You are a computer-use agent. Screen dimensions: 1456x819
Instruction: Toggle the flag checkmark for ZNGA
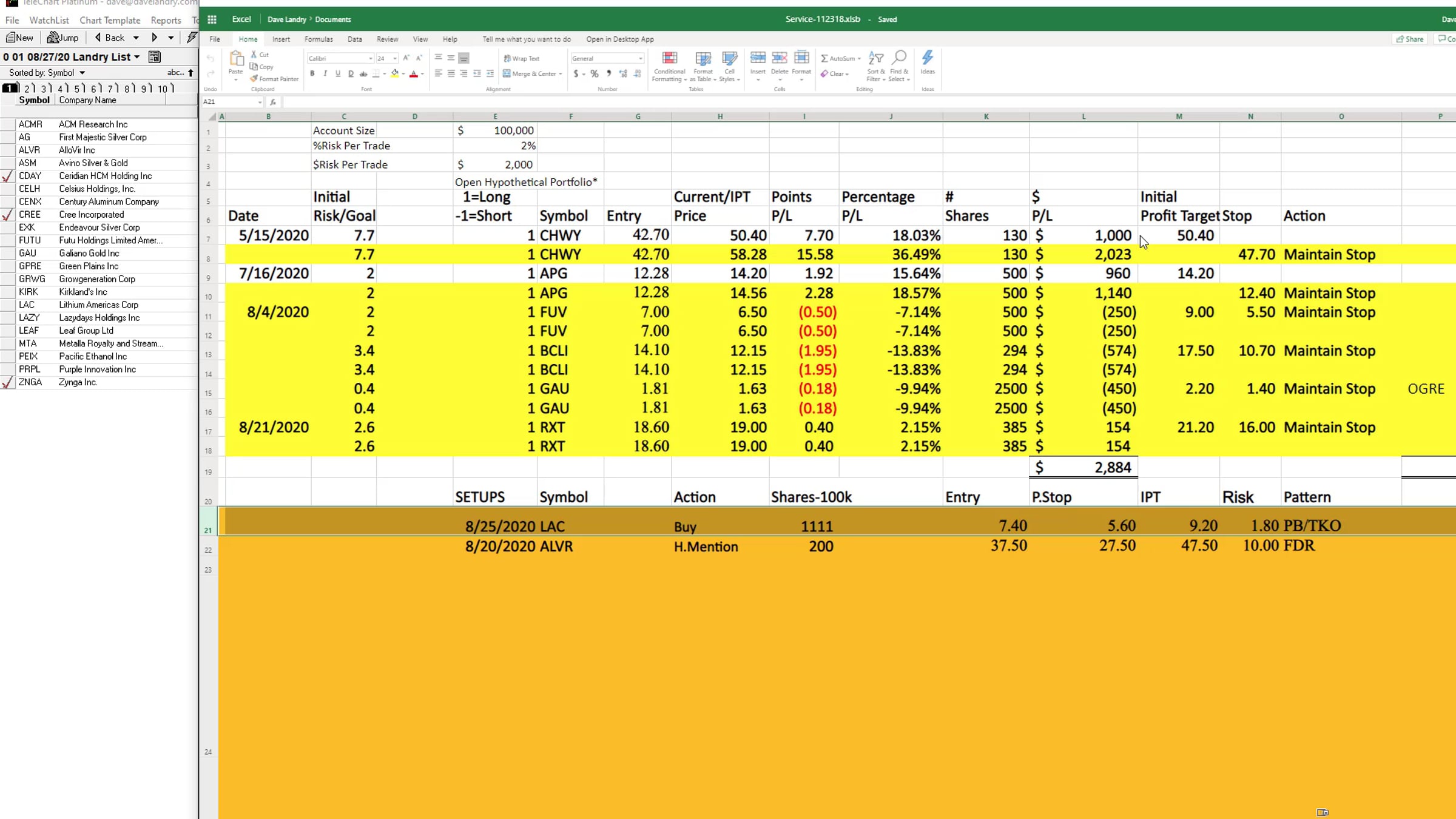pyautogui.click(x=8, y=382)
